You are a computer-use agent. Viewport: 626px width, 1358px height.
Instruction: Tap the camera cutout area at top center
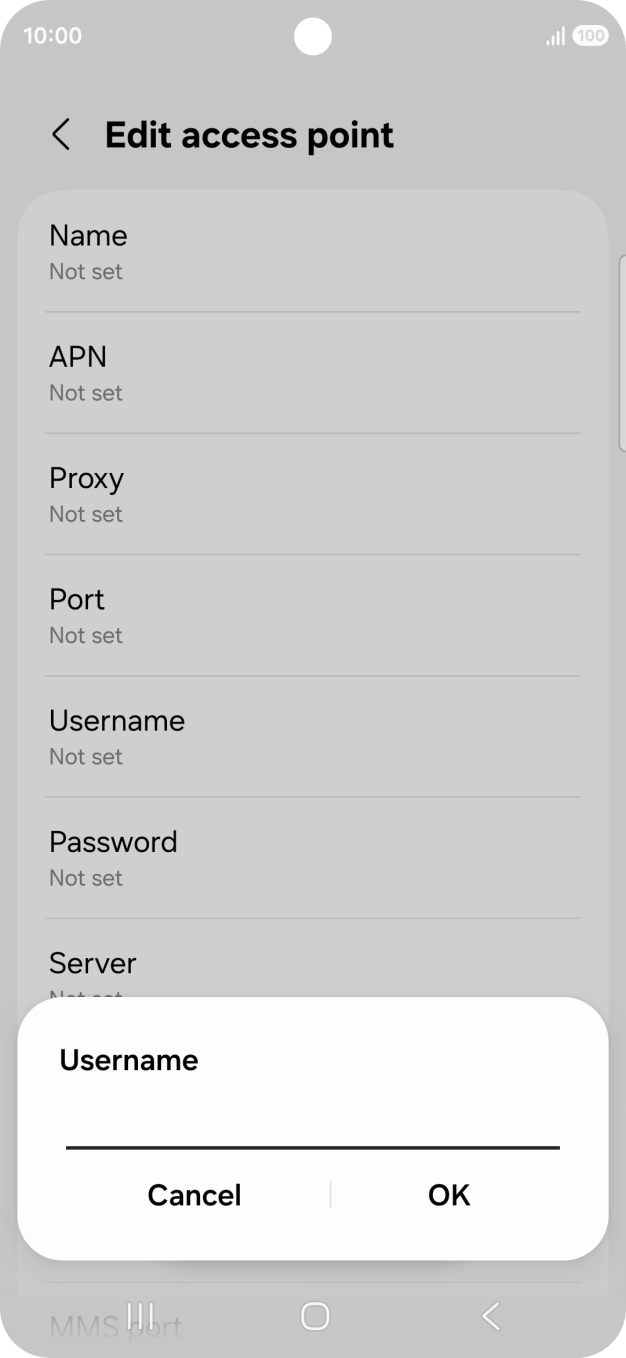click(313, 37)
